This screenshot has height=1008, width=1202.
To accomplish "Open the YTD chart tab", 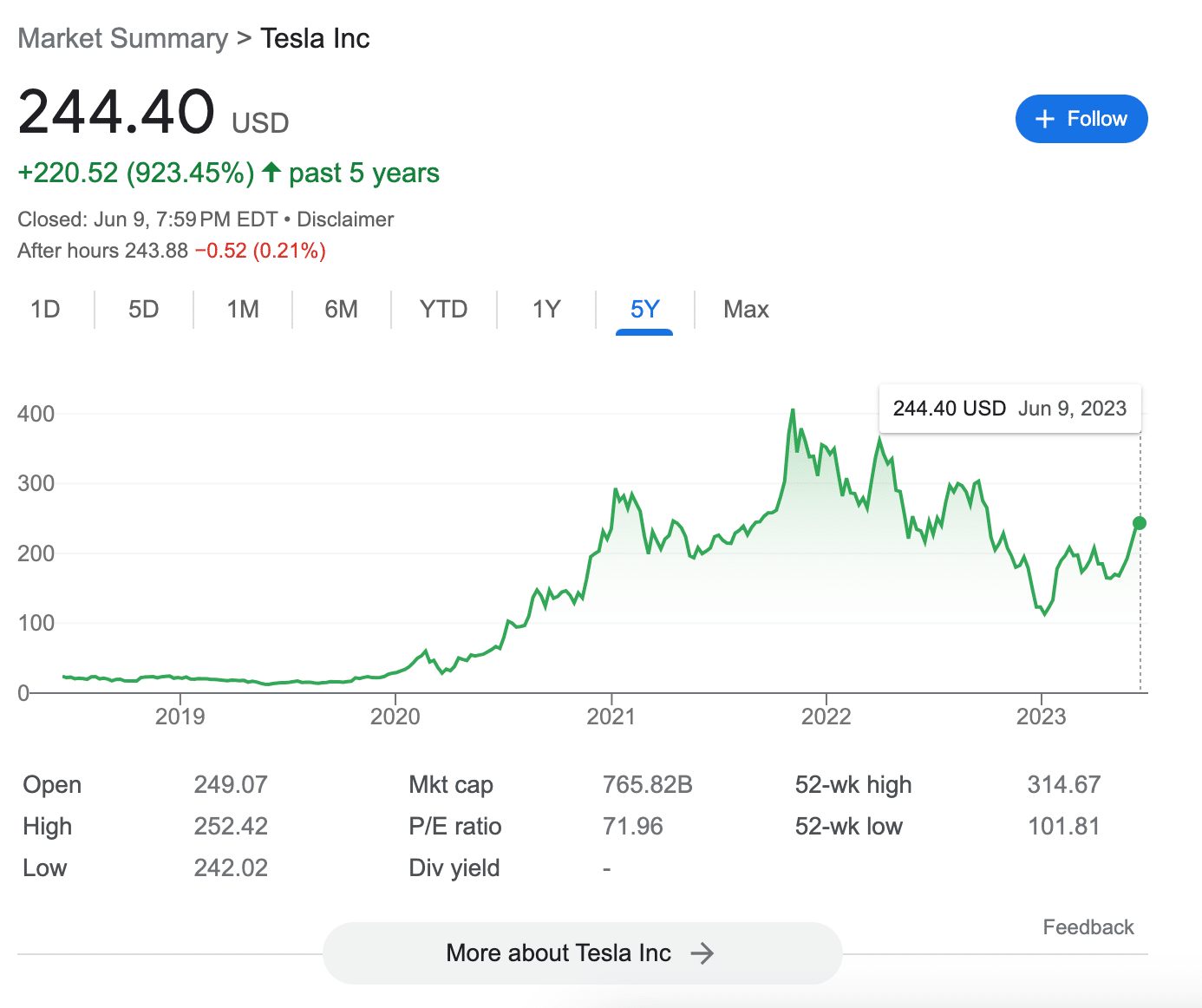I will point(443,310).
